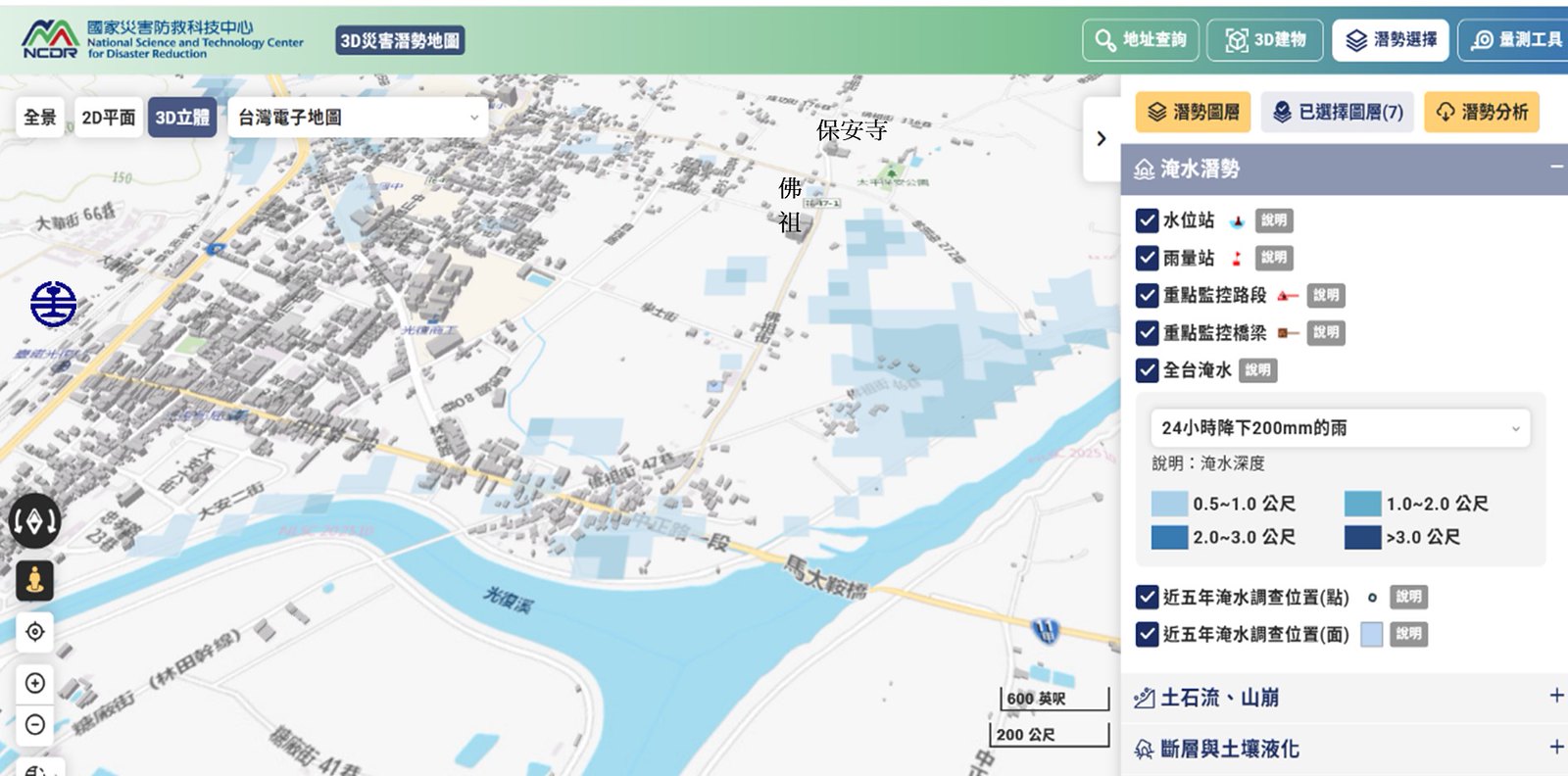Switch to the 已選擇圖層(7) tab
The image size is (1568, 776).
tap(1339, 113)
